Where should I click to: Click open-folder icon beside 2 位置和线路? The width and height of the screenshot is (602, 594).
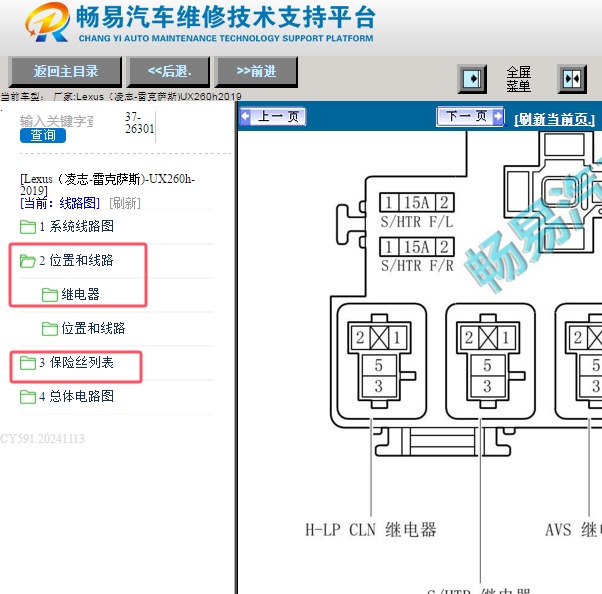click(x=28, y=261)
